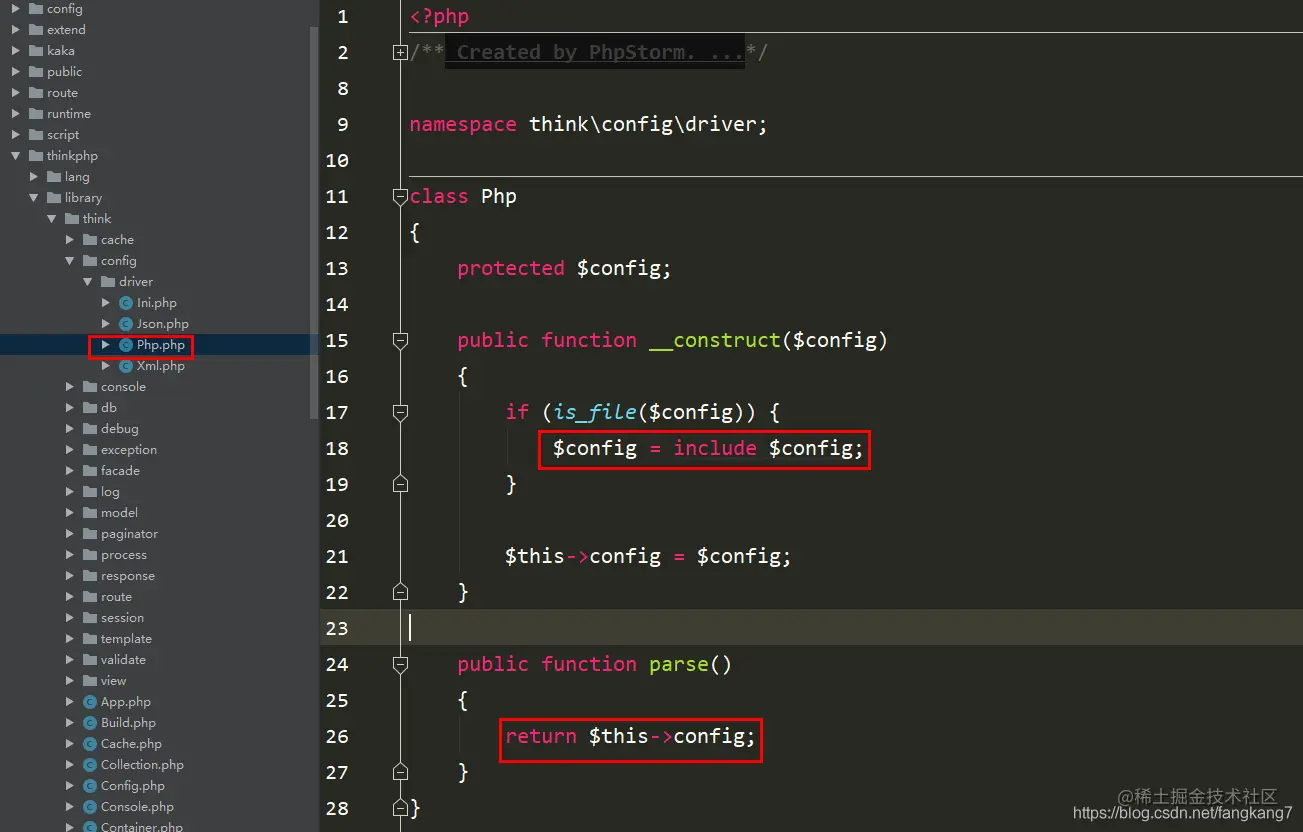Expand the Ini.php file arrow

click(106, 303)
